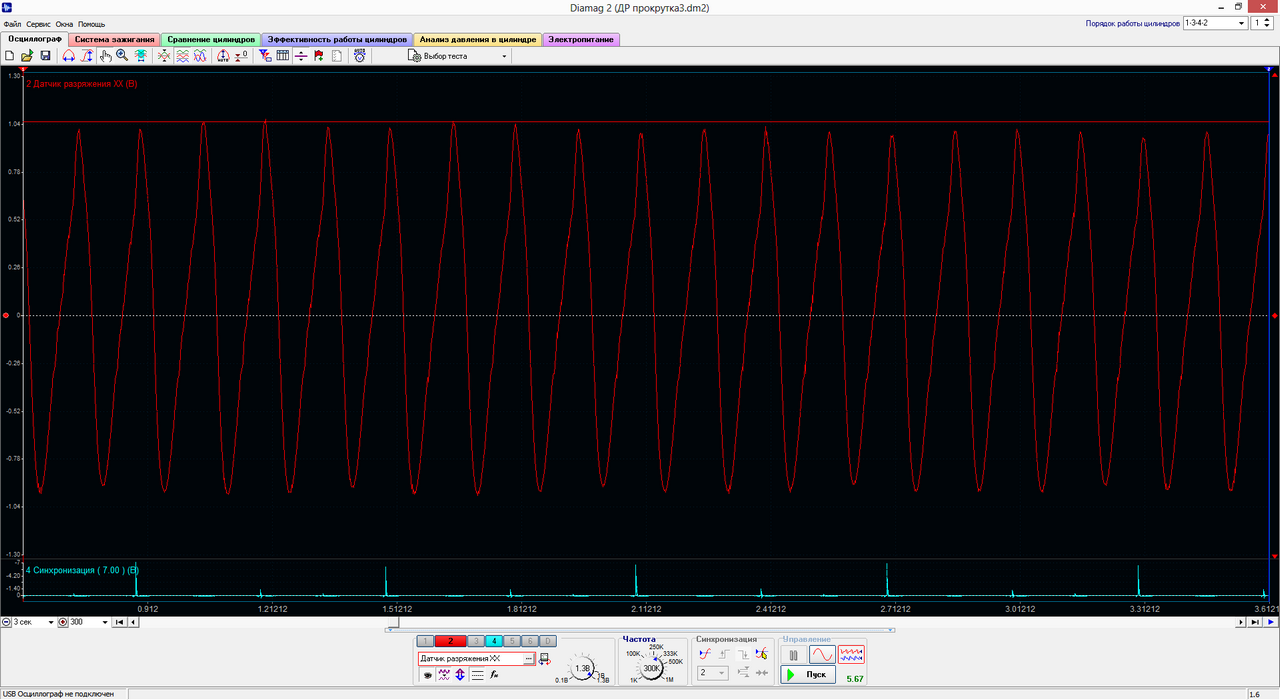This screenshot has width=1280, height=700.
Task: Toggle channel visibility with the eye icon
Action: (428, 675)
